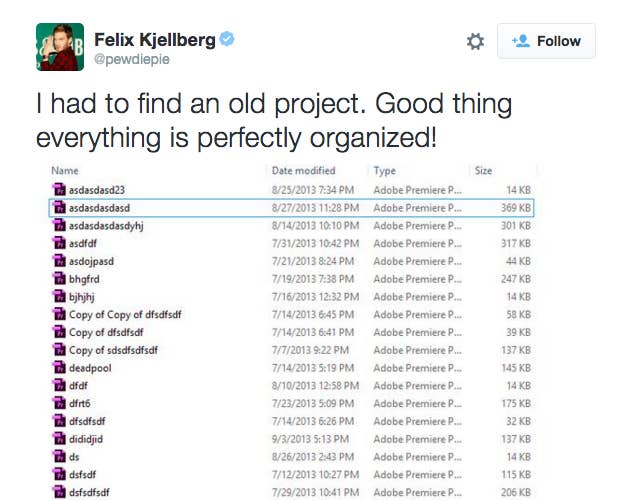The image size is (625, 500).
Task: Click the tweet settings gear icon
Action: (x=476, y=41)
